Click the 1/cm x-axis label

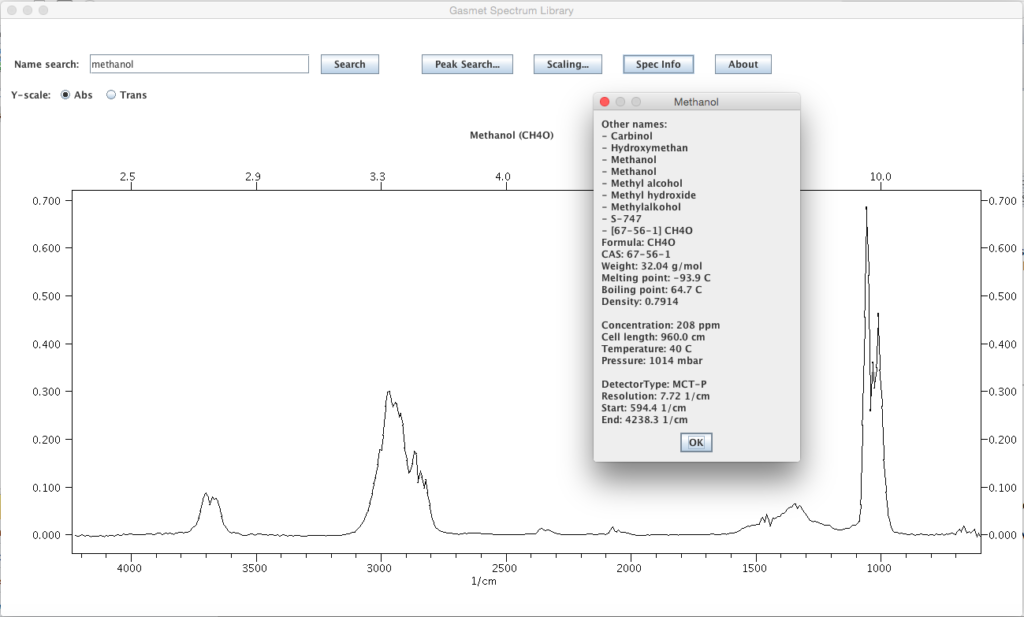point(484,581)
